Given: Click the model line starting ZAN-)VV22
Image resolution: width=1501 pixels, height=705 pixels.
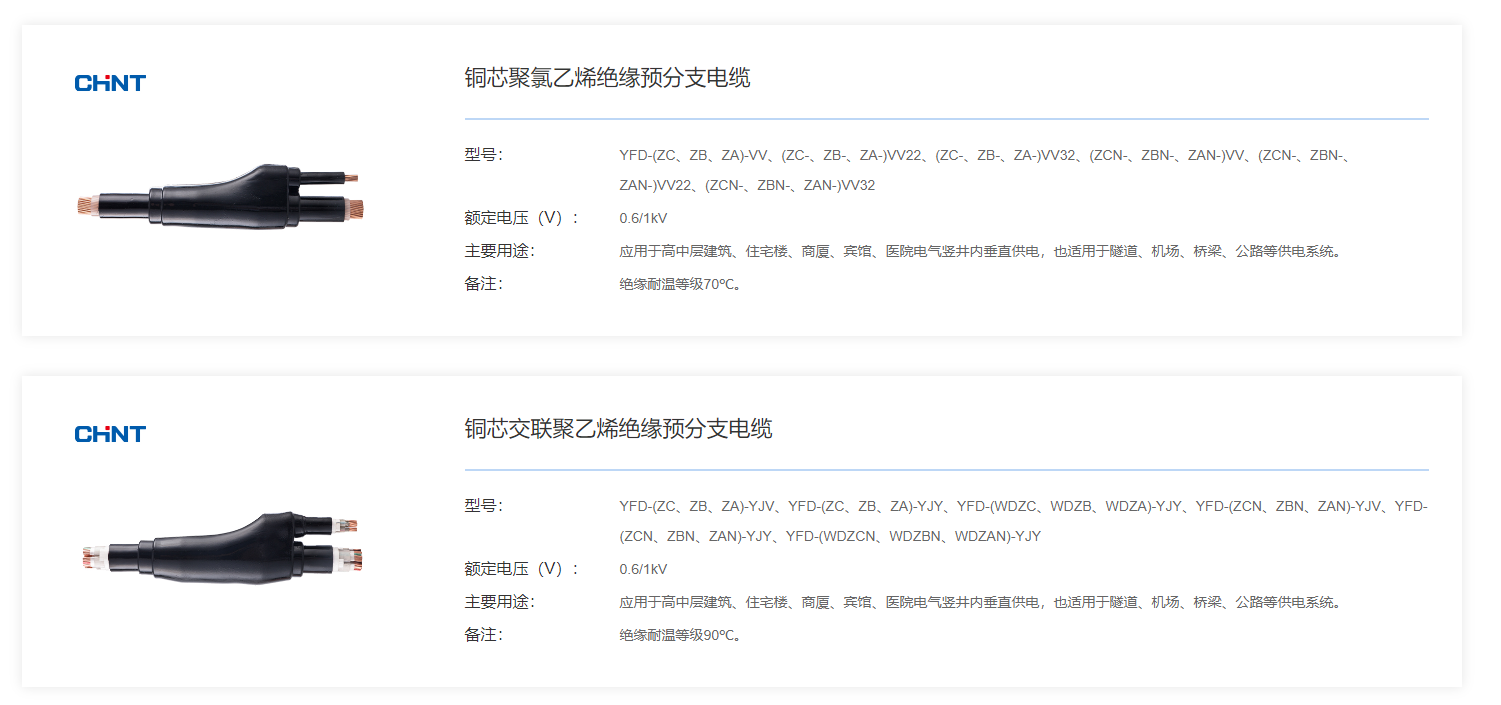Looking at the screenshot, I should tap(747, 186).
